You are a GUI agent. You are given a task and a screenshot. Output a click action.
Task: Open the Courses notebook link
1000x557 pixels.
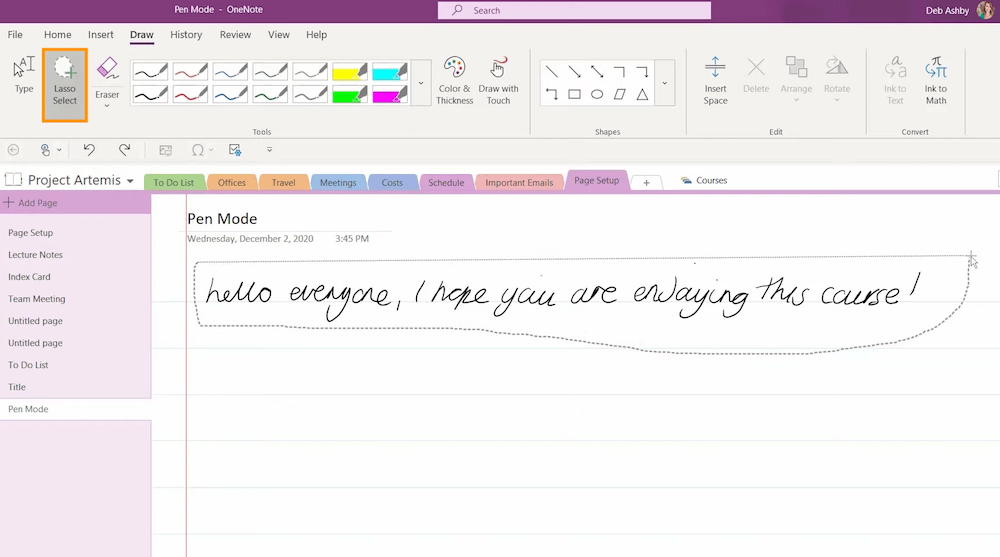(704, 181)
